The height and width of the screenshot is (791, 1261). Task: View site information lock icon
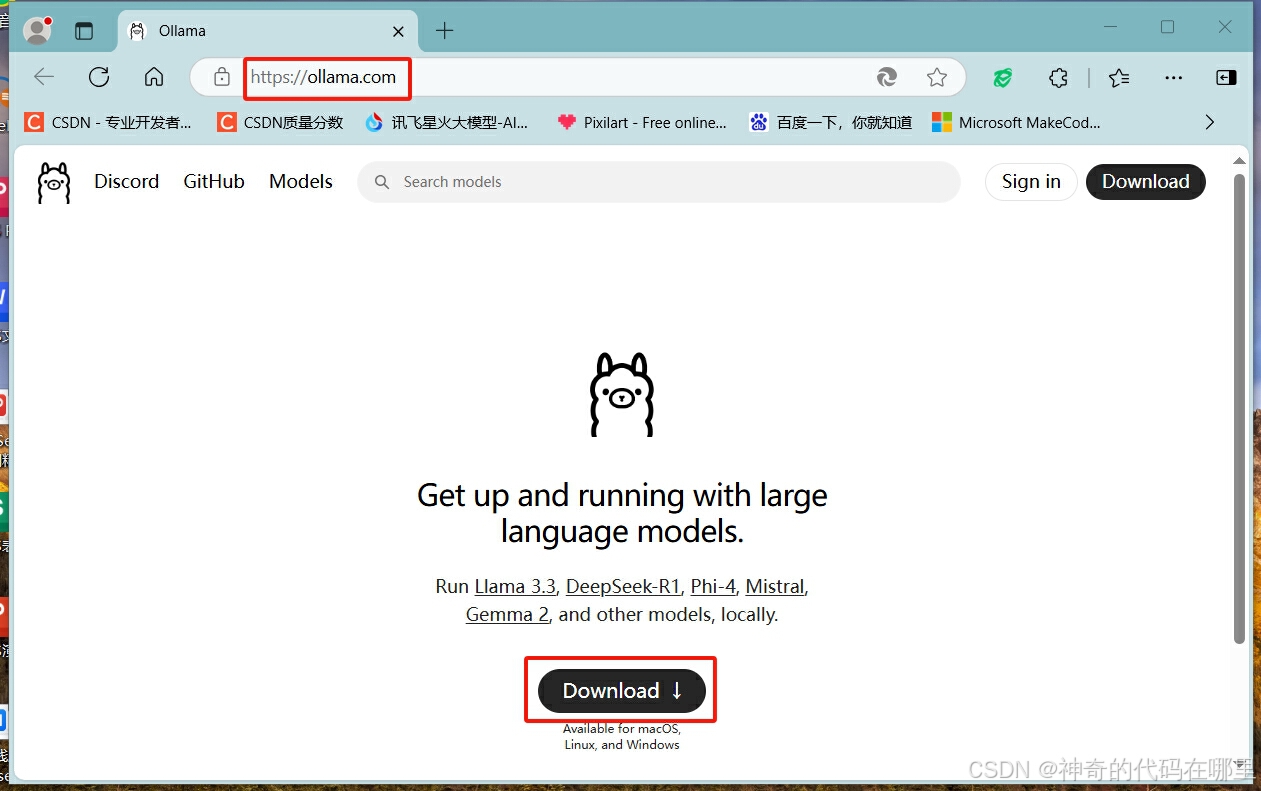[222, 77]
